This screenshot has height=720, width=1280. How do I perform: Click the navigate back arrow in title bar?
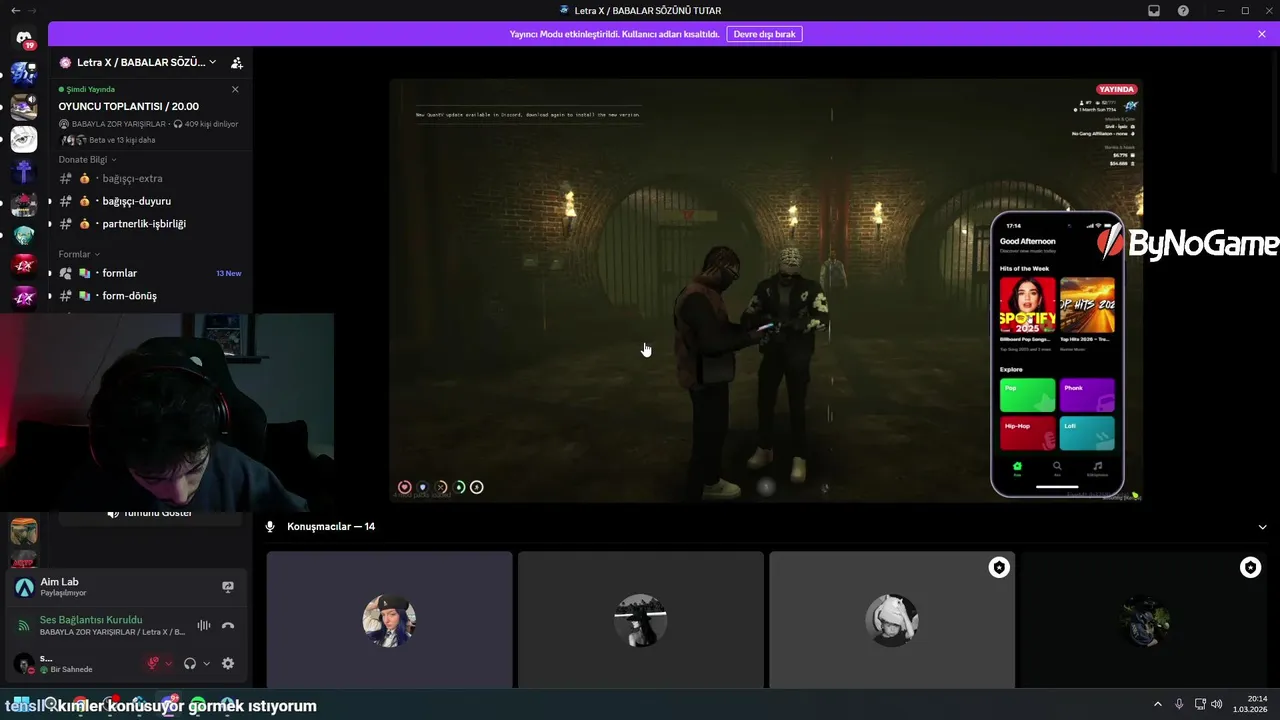tap(15, 11)
